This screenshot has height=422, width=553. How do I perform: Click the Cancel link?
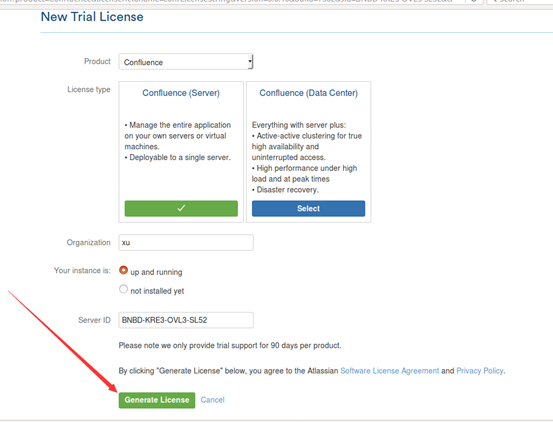[212, 400]
